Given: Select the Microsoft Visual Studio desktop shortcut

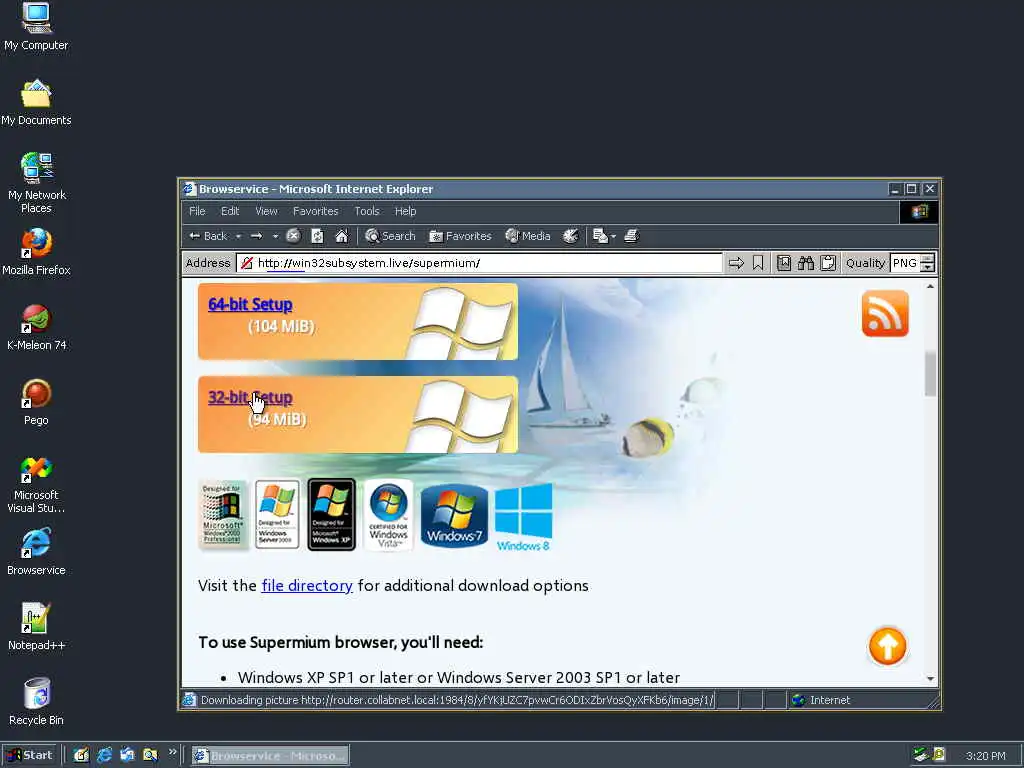Looking at the screenshot, I should click(36, 485).
